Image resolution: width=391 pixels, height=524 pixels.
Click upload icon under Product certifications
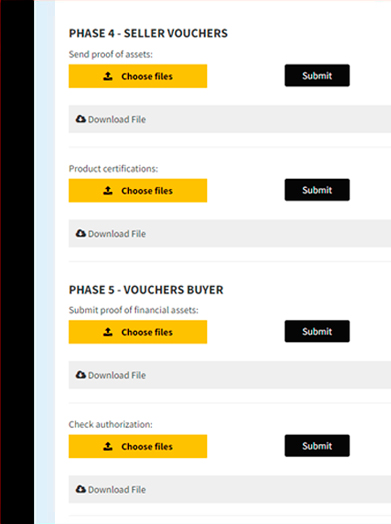click(108, 190)
